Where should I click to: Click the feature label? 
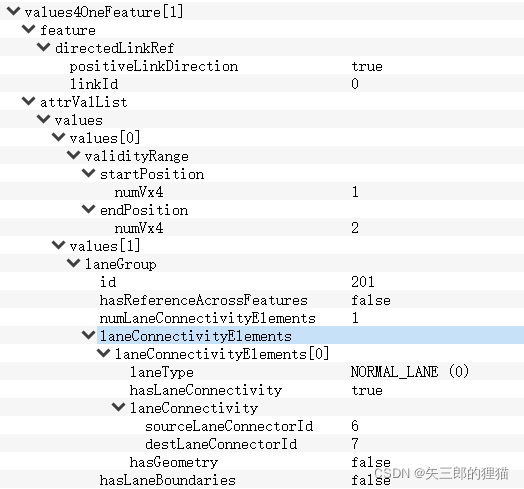68,30
